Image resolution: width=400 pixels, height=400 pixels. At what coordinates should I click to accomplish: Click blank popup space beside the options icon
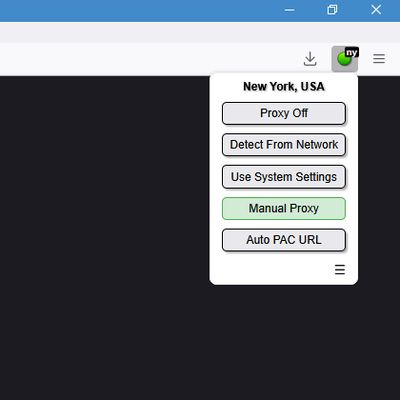pyautogui.click(x=272, y=269)
